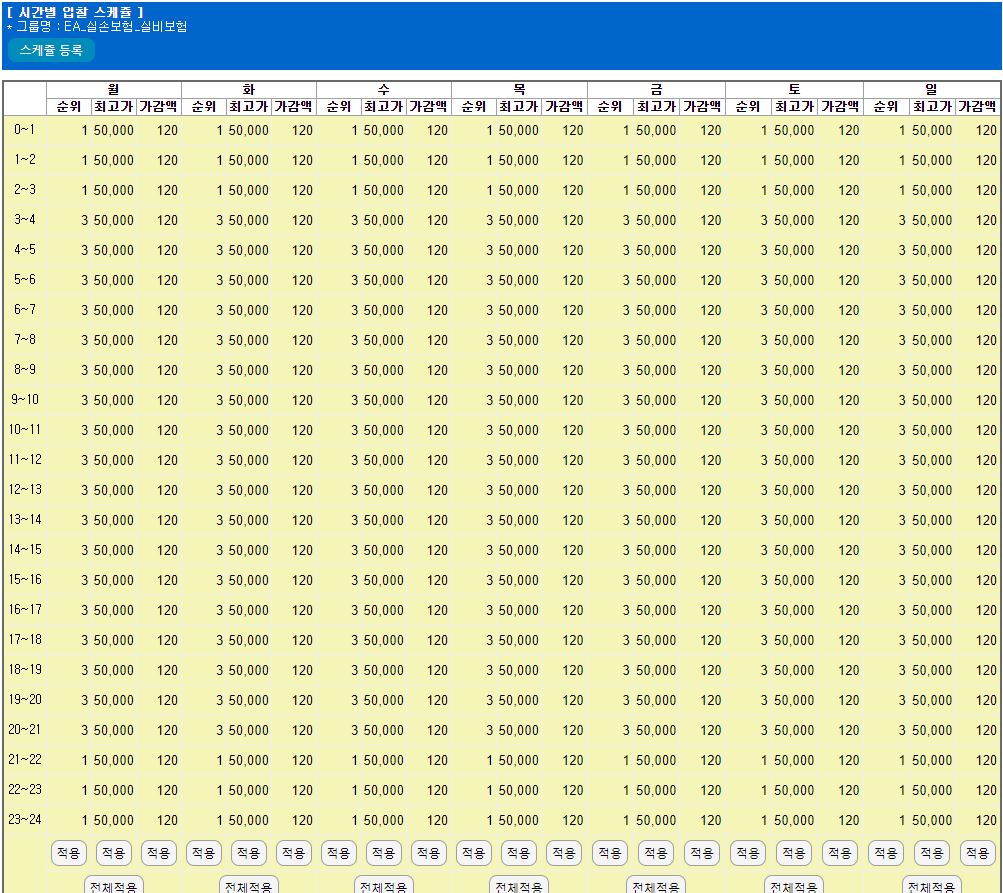Select the 목 day header
1003x893 pixels.
pyautogui.click(x=519, y=90)
